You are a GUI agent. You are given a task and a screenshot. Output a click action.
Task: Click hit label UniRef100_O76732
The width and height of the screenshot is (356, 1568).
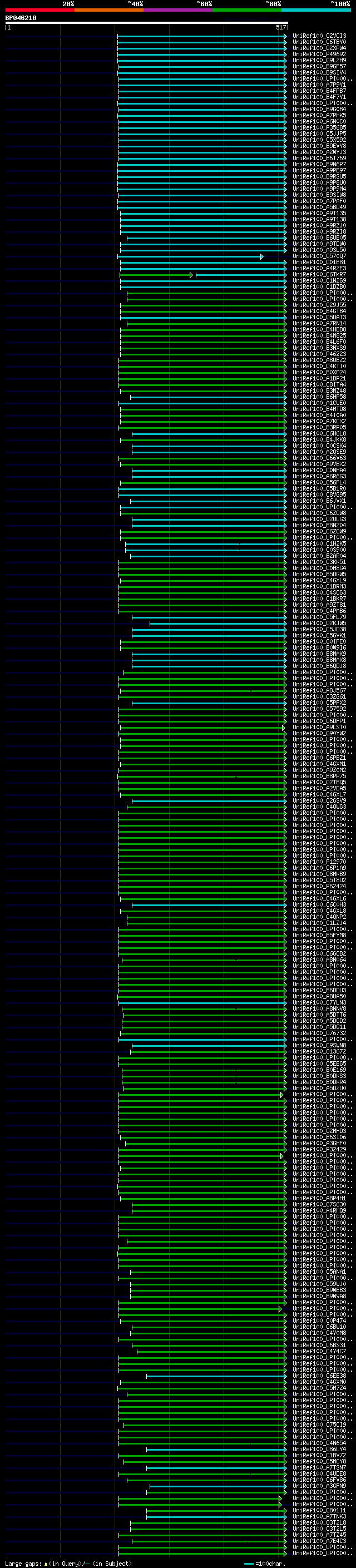(319, 1033)
